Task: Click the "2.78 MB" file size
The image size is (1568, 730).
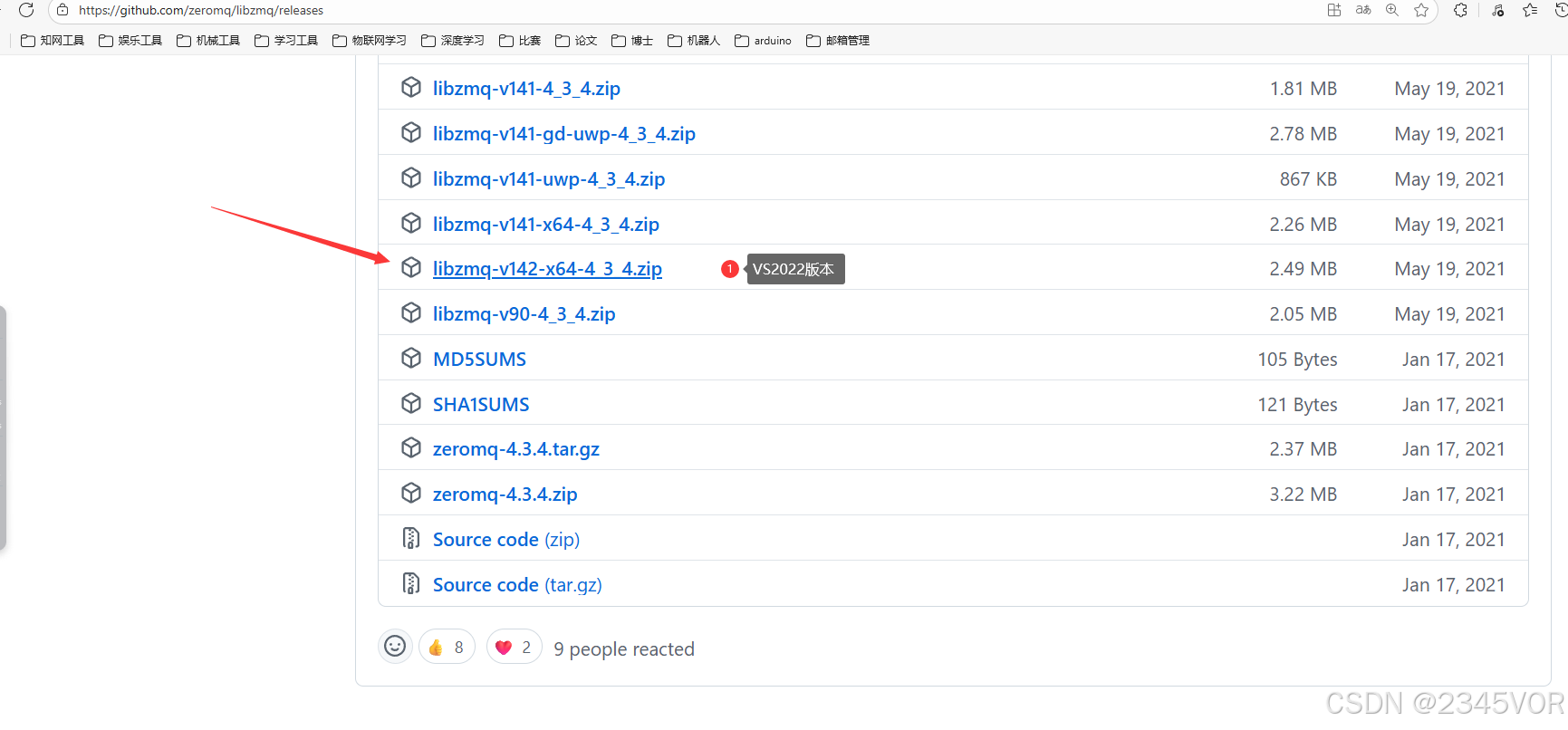Action: click(x=1303, y=134)
